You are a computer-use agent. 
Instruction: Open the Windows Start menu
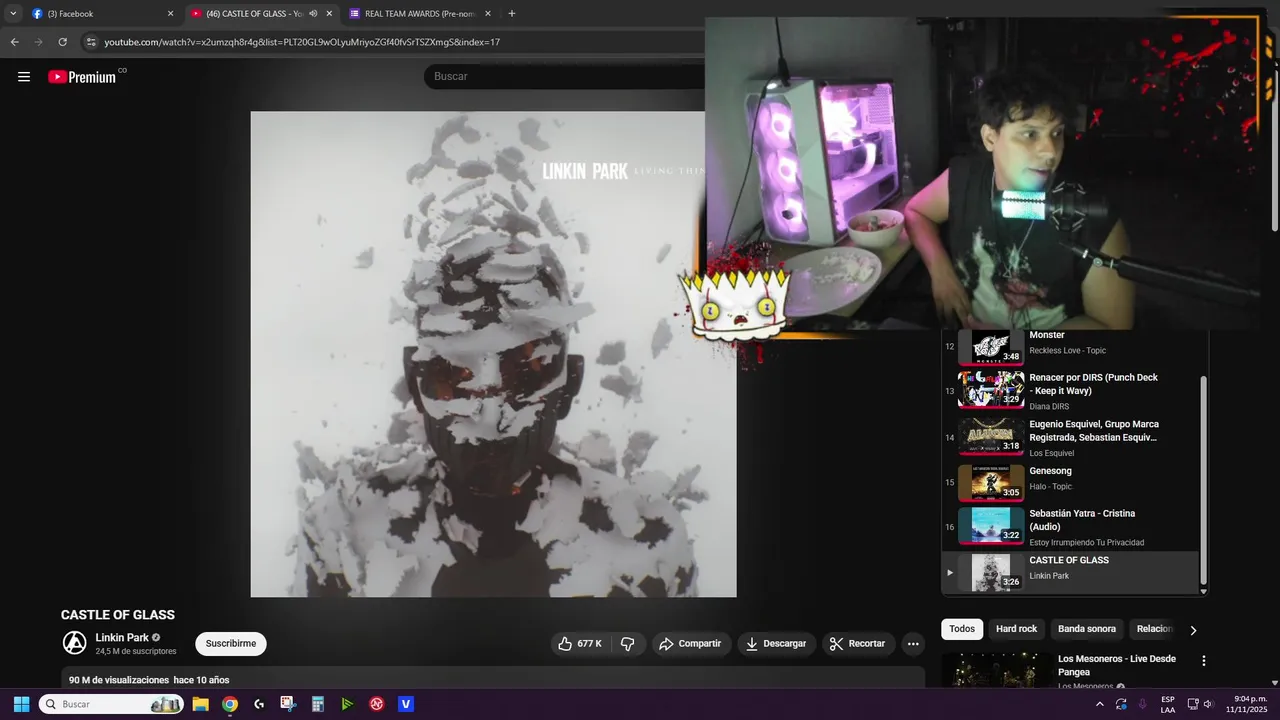click(21, 704)
